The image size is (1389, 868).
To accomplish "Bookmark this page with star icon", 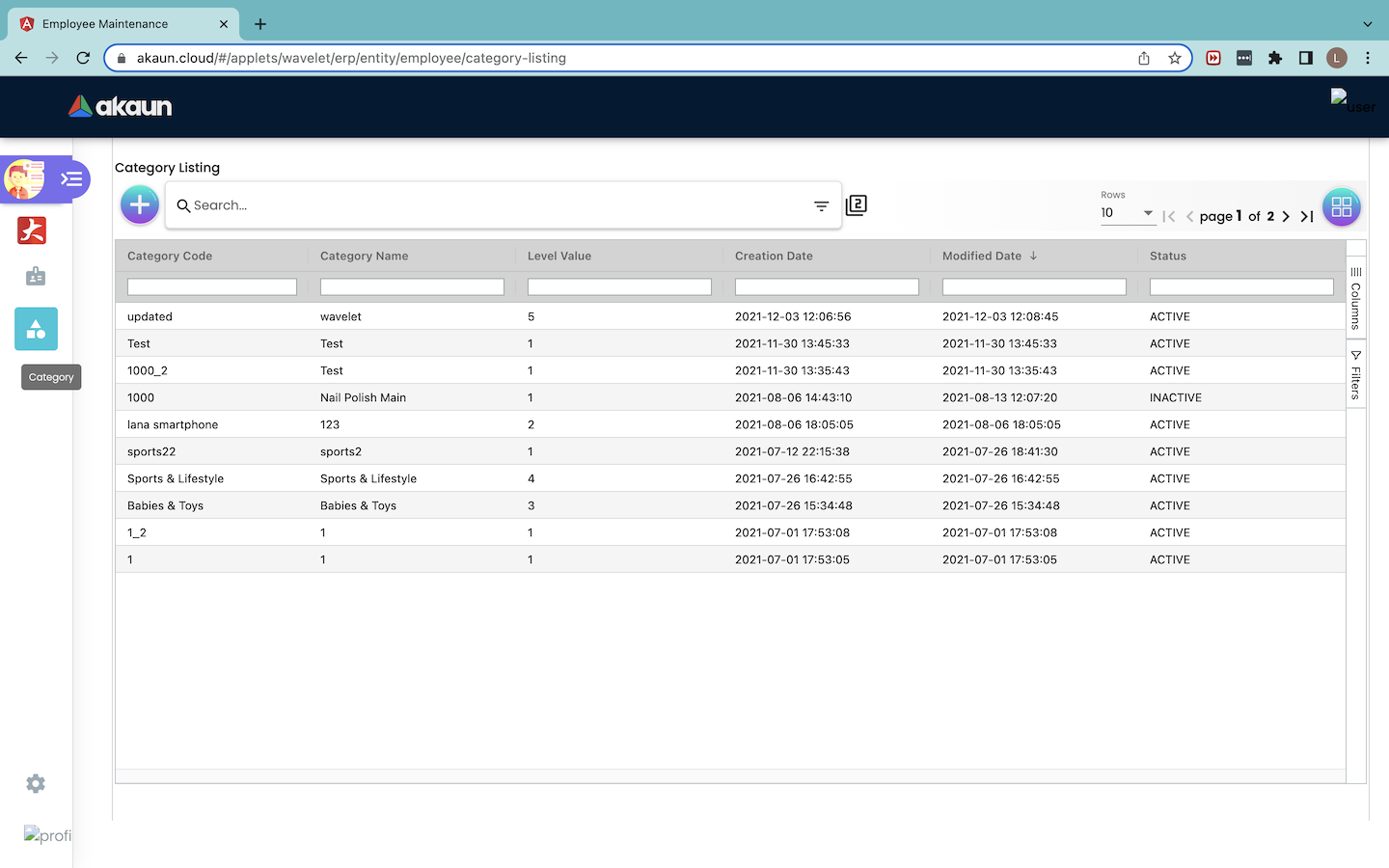I will [1174, 58].
